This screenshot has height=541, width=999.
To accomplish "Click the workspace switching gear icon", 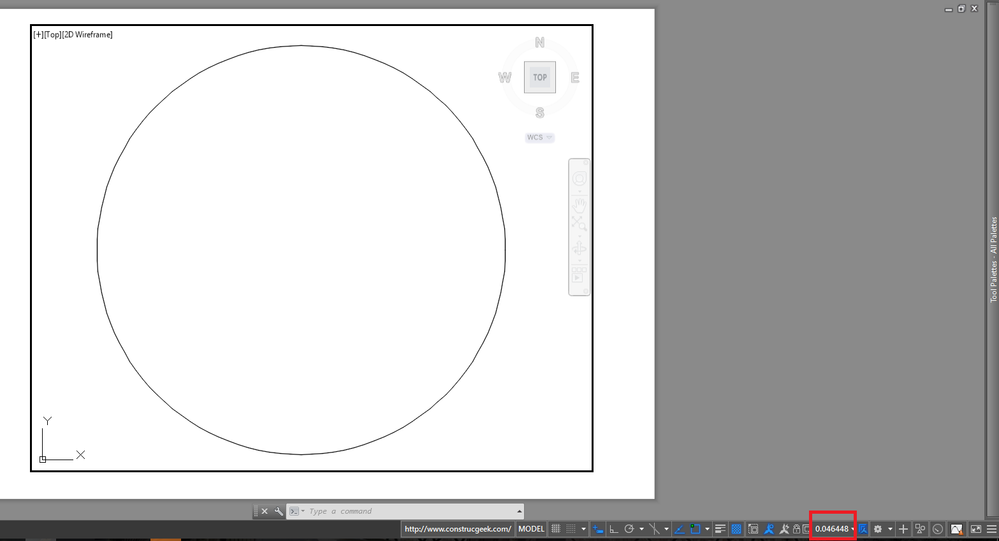I will click(877, 529).
